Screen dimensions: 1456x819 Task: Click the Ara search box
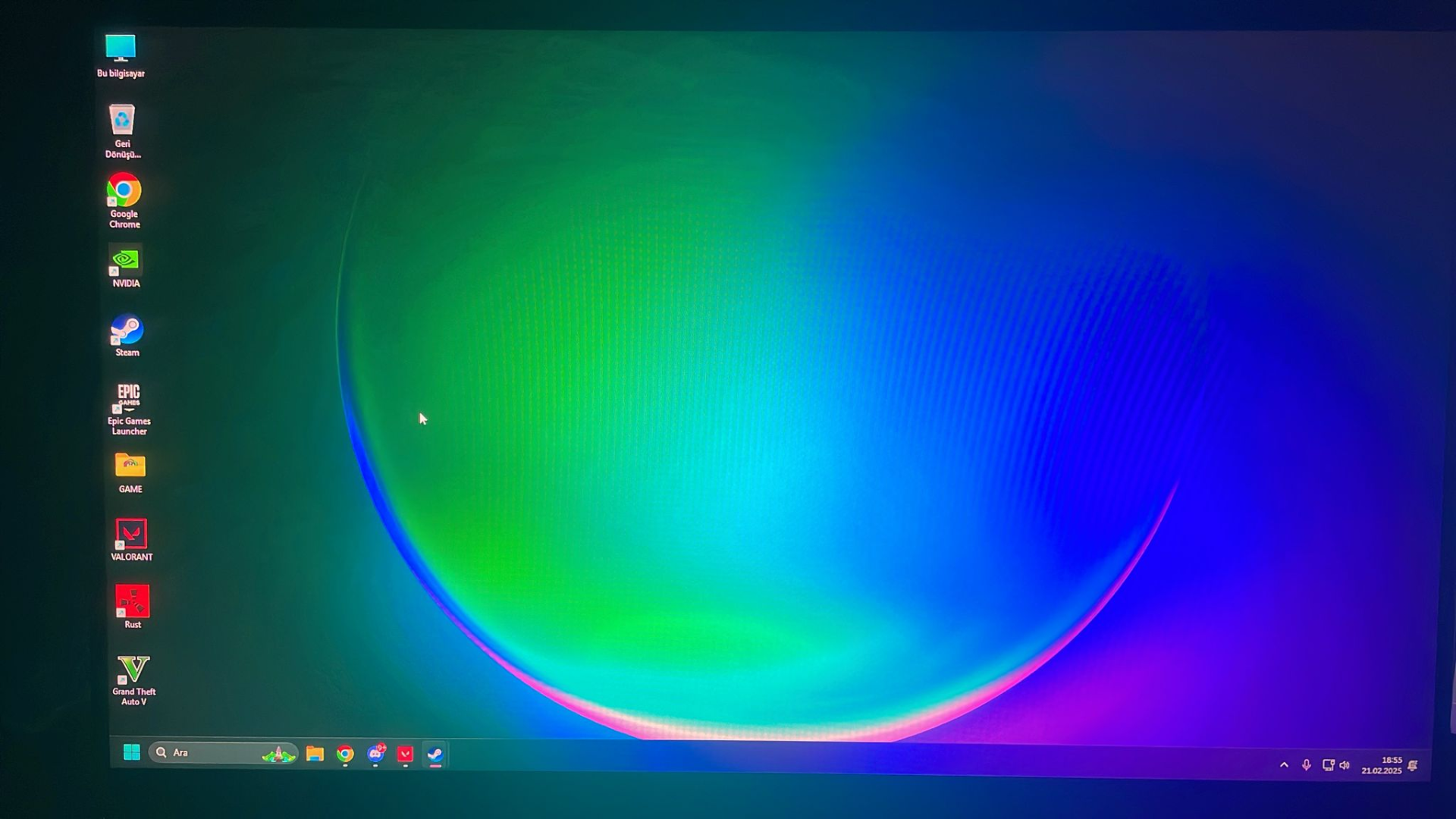[x=212, y=752]
